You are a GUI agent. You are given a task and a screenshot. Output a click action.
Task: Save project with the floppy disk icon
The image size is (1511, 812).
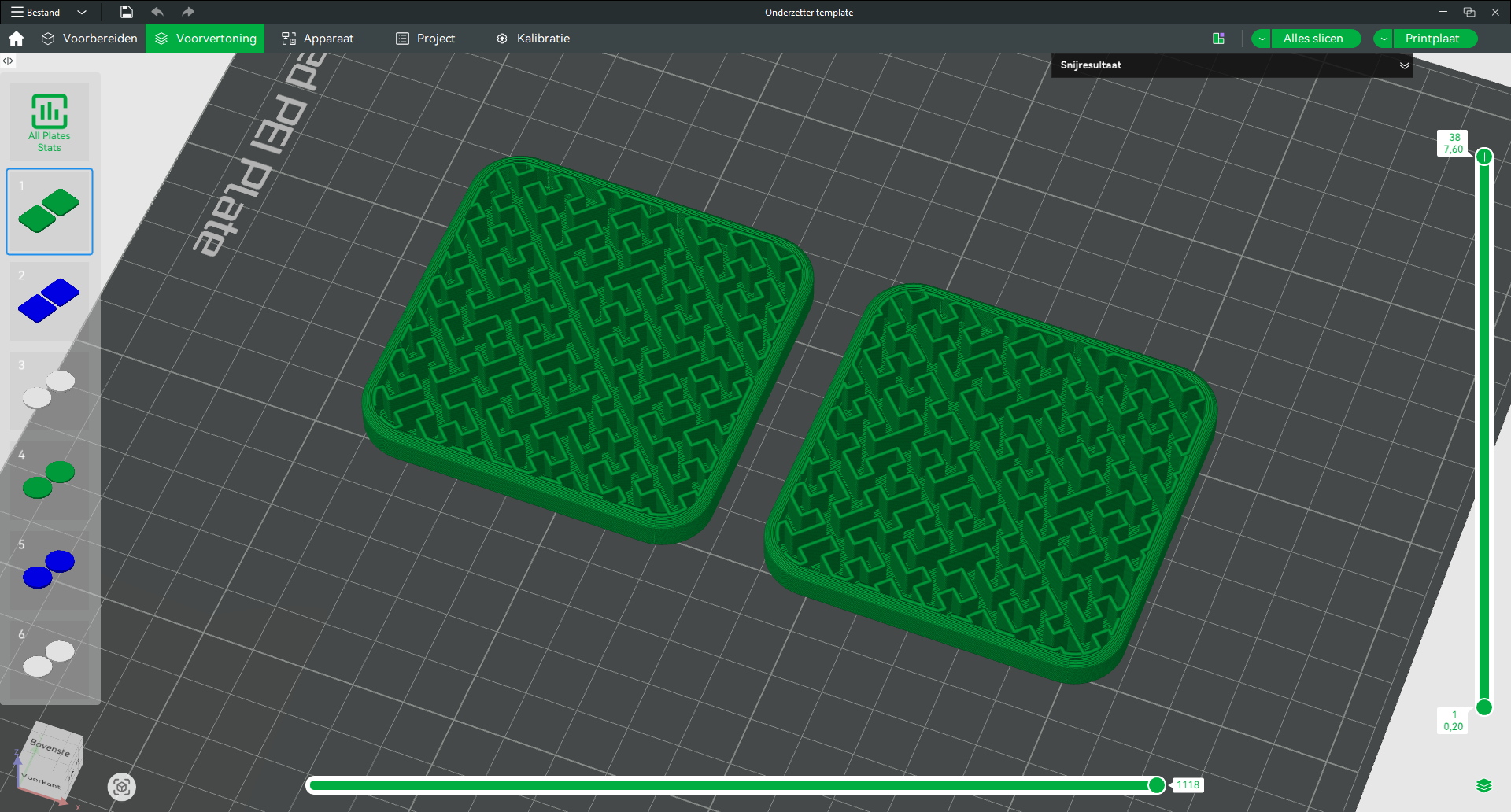tap(127, 12)
